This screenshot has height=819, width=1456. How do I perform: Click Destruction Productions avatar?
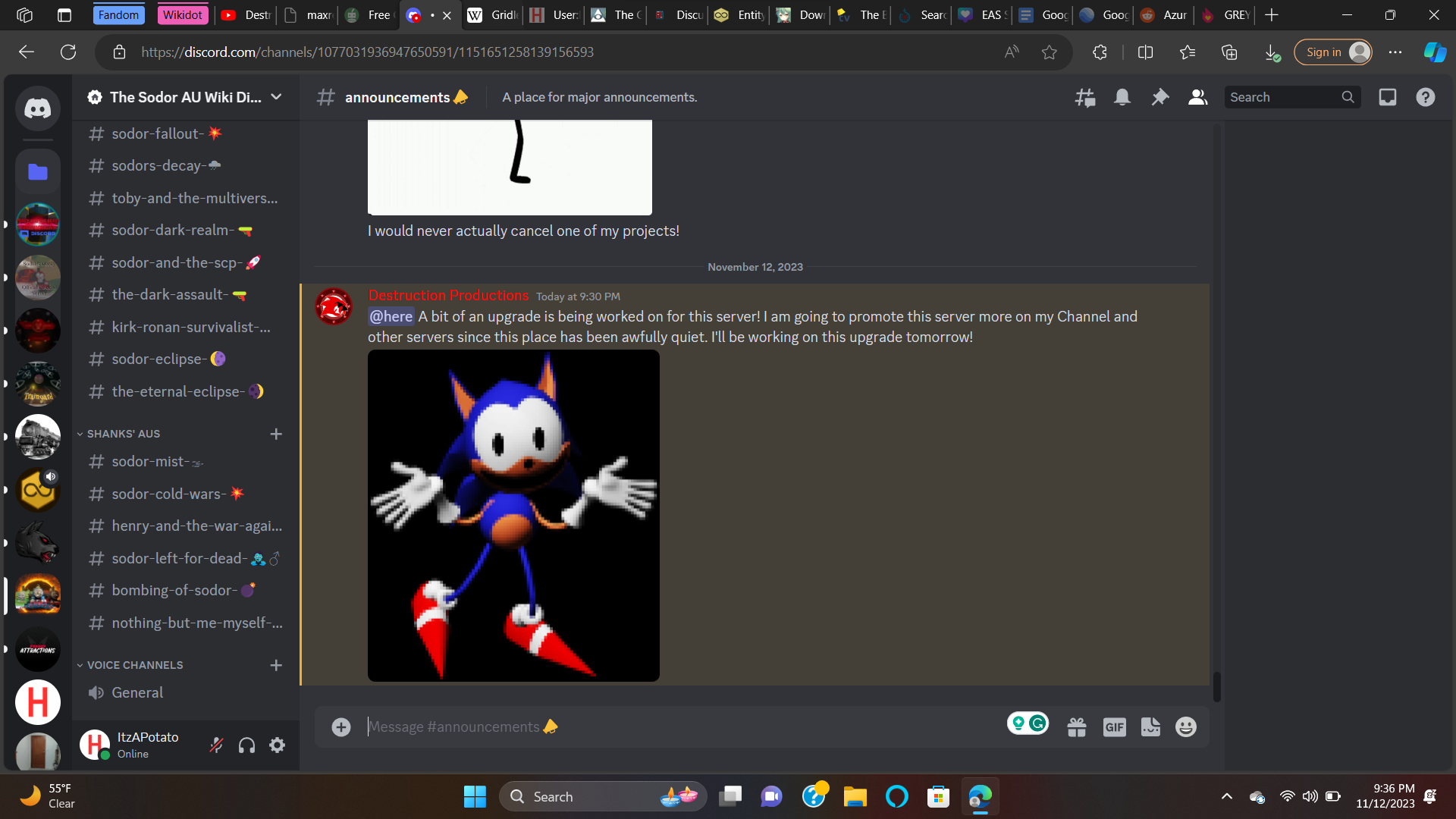[x=334, y=306]
